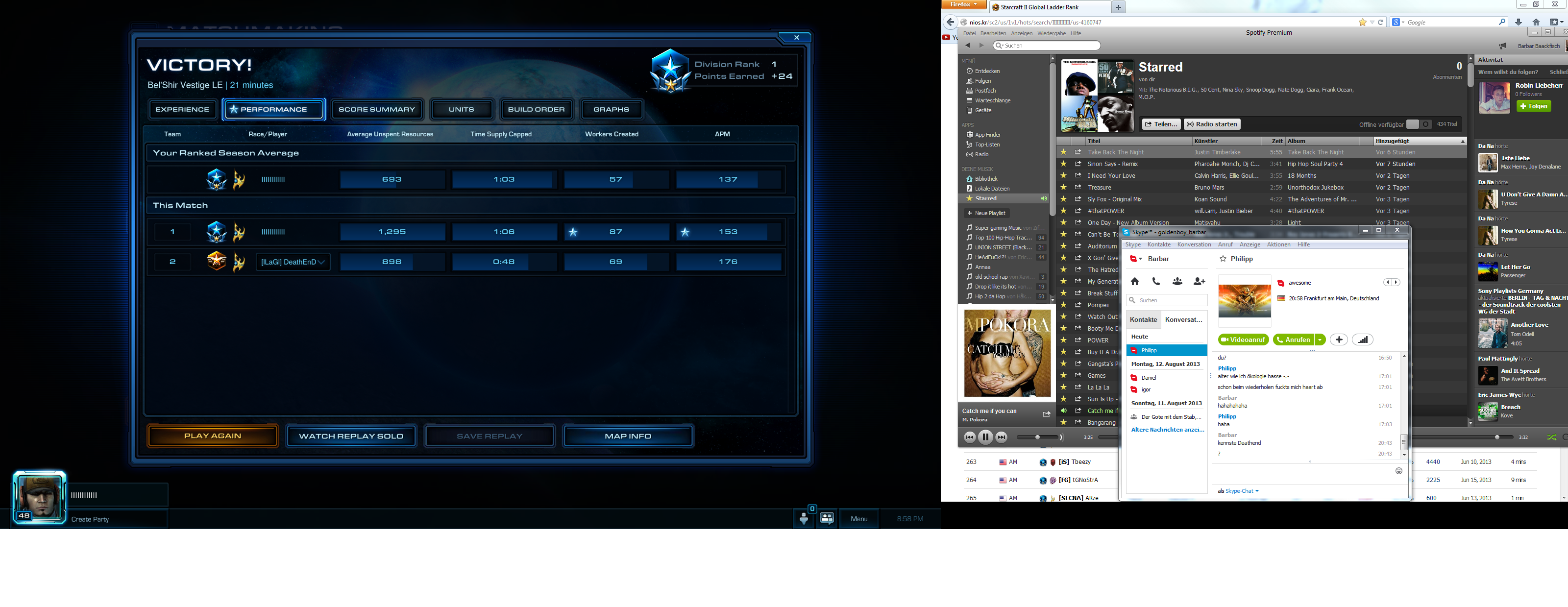The width and height of the screenshot is (1568, 607).
Task: Click Skype add contact icon
Action: tap(1199, 281)
